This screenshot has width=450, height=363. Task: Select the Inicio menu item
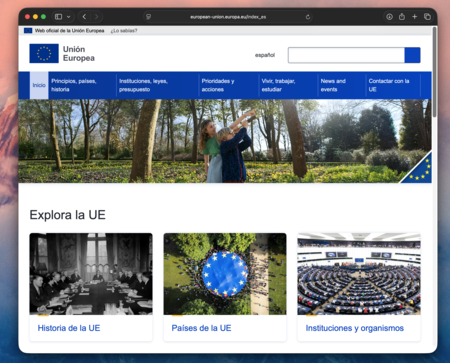(39, 85)
